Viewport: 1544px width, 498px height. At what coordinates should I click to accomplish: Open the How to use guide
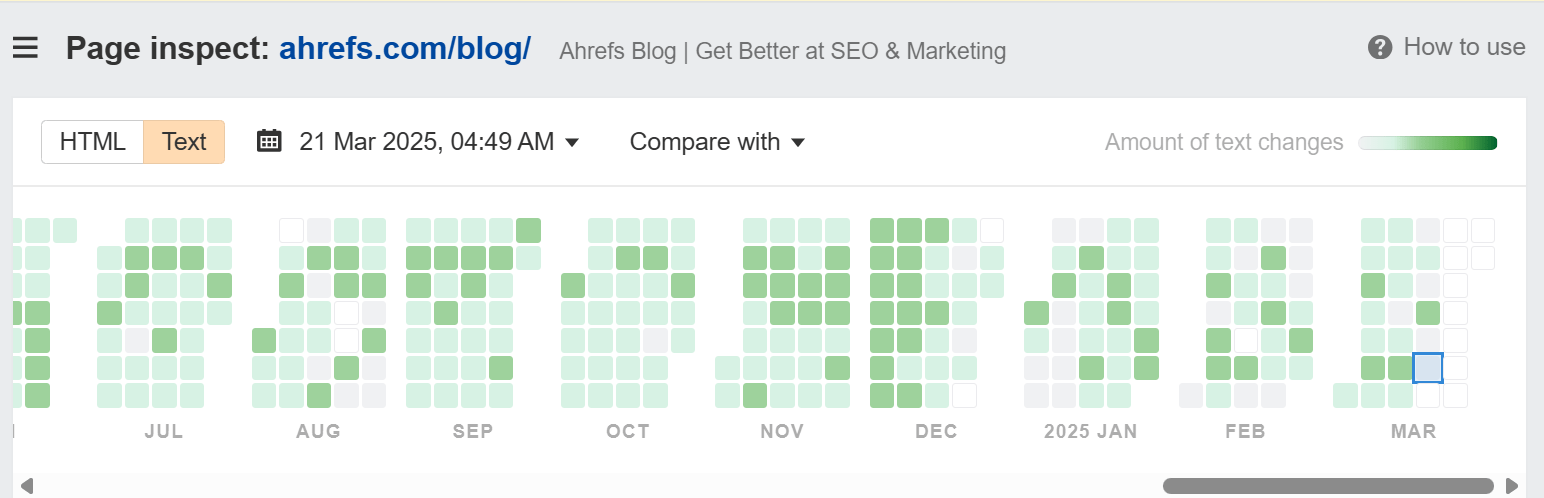[1464, 47]
